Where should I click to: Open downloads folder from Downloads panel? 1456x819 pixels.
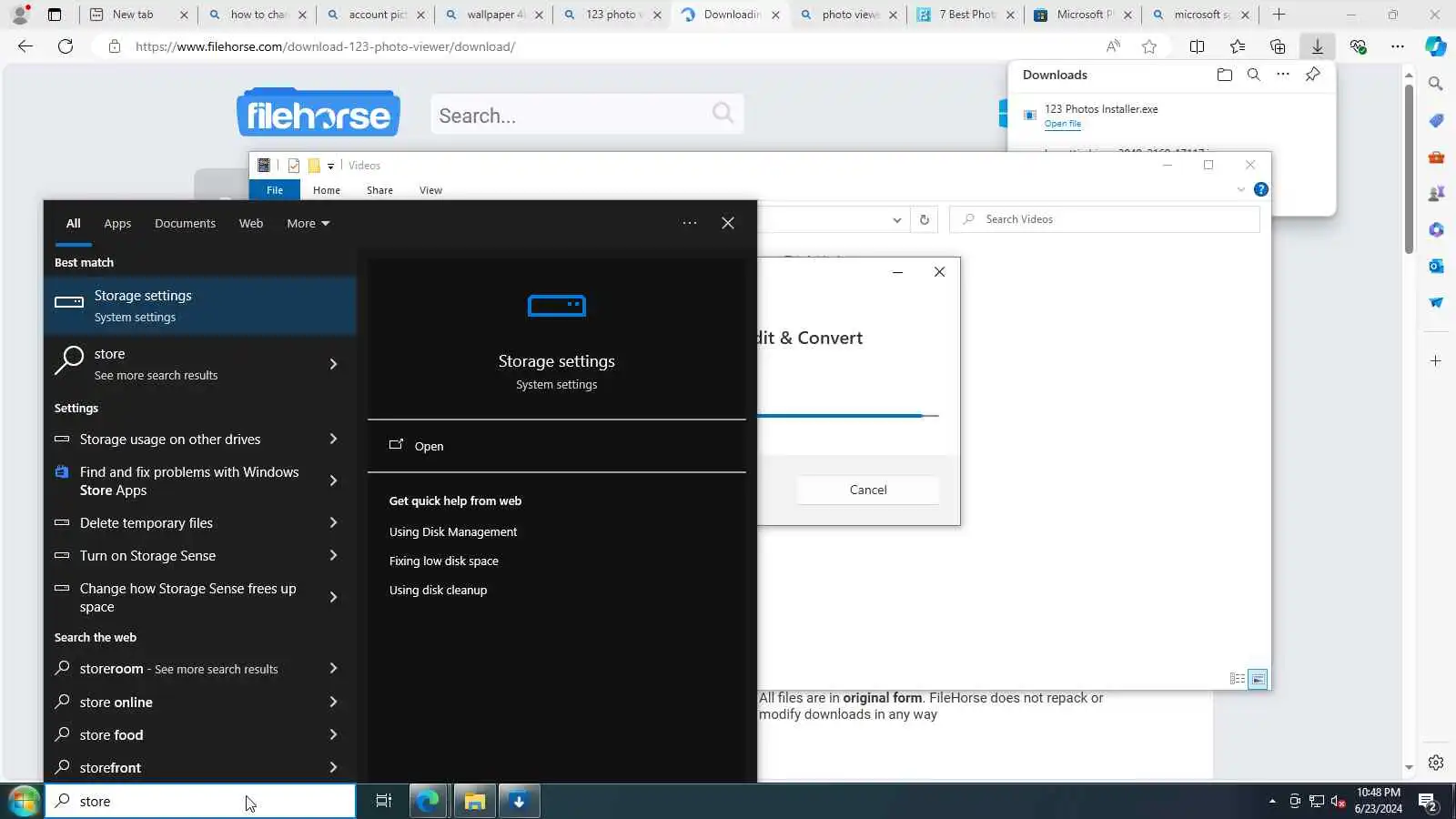pyautogui.click(x=1225, y=75)
